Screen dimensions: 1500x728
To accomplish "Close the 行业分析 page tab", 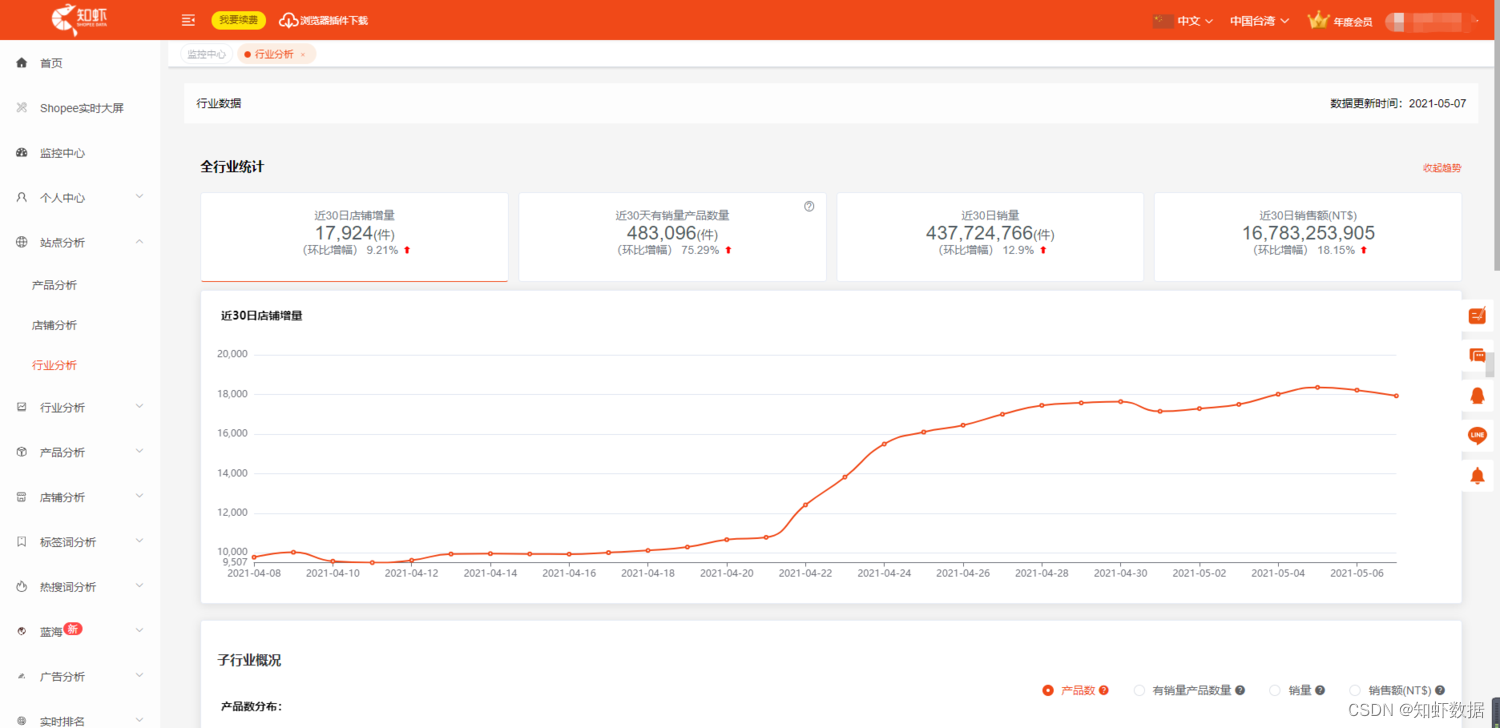I will coord(303,55).
